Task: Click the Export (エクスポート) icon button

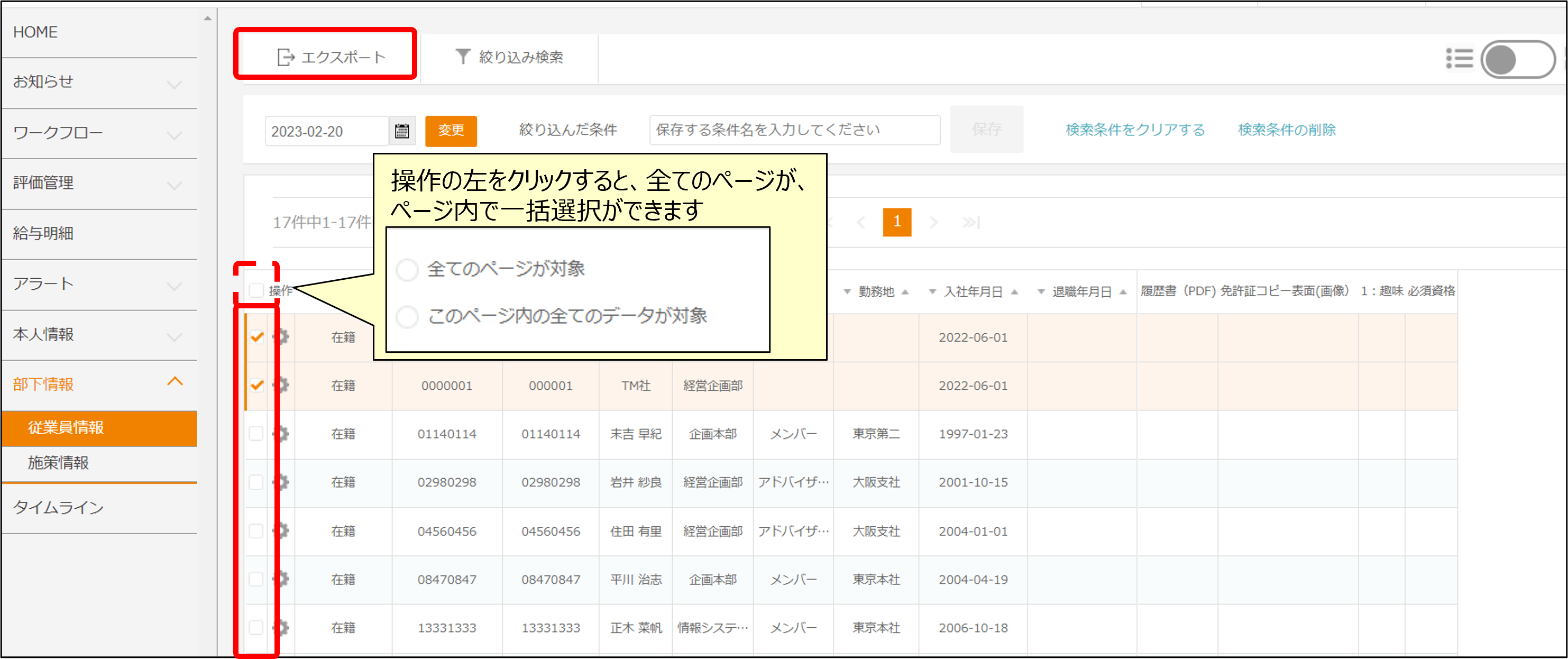Action: tap(286, 57)
